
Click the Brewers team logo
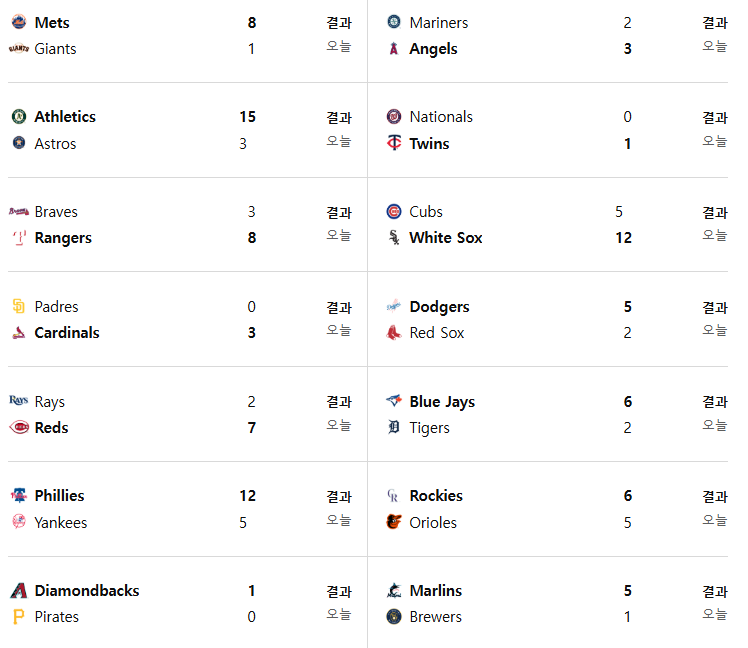click(x=394, y=617)
